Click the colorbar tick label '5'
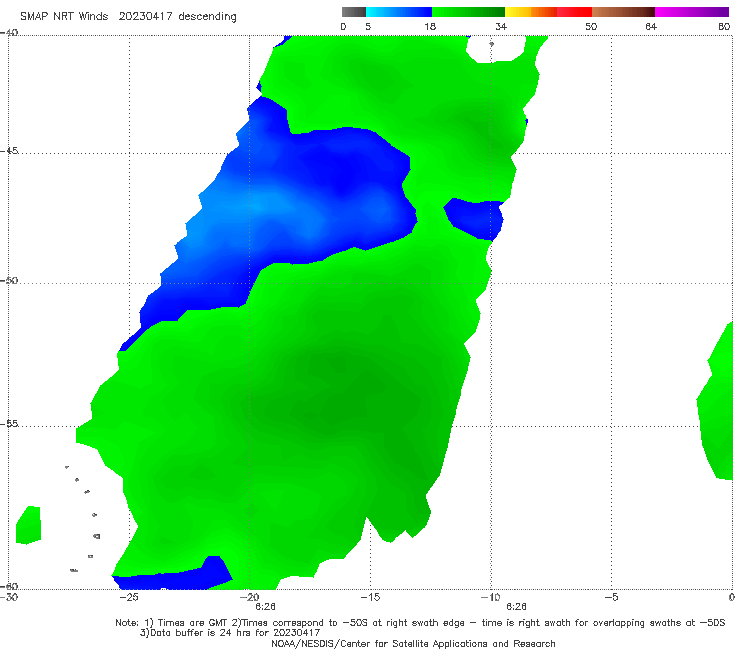This screenshot has height=650, width=740. [368, 26]
